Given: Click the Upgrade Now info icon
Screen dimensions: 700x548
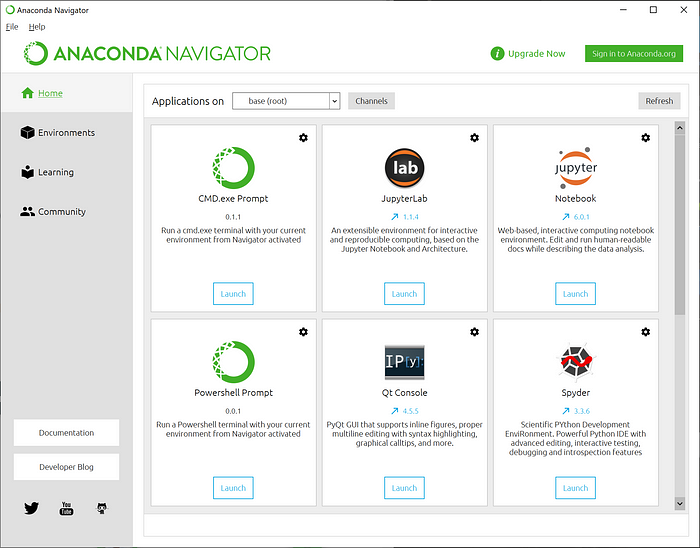Looking at the screenshot, I should coord(497,54).
